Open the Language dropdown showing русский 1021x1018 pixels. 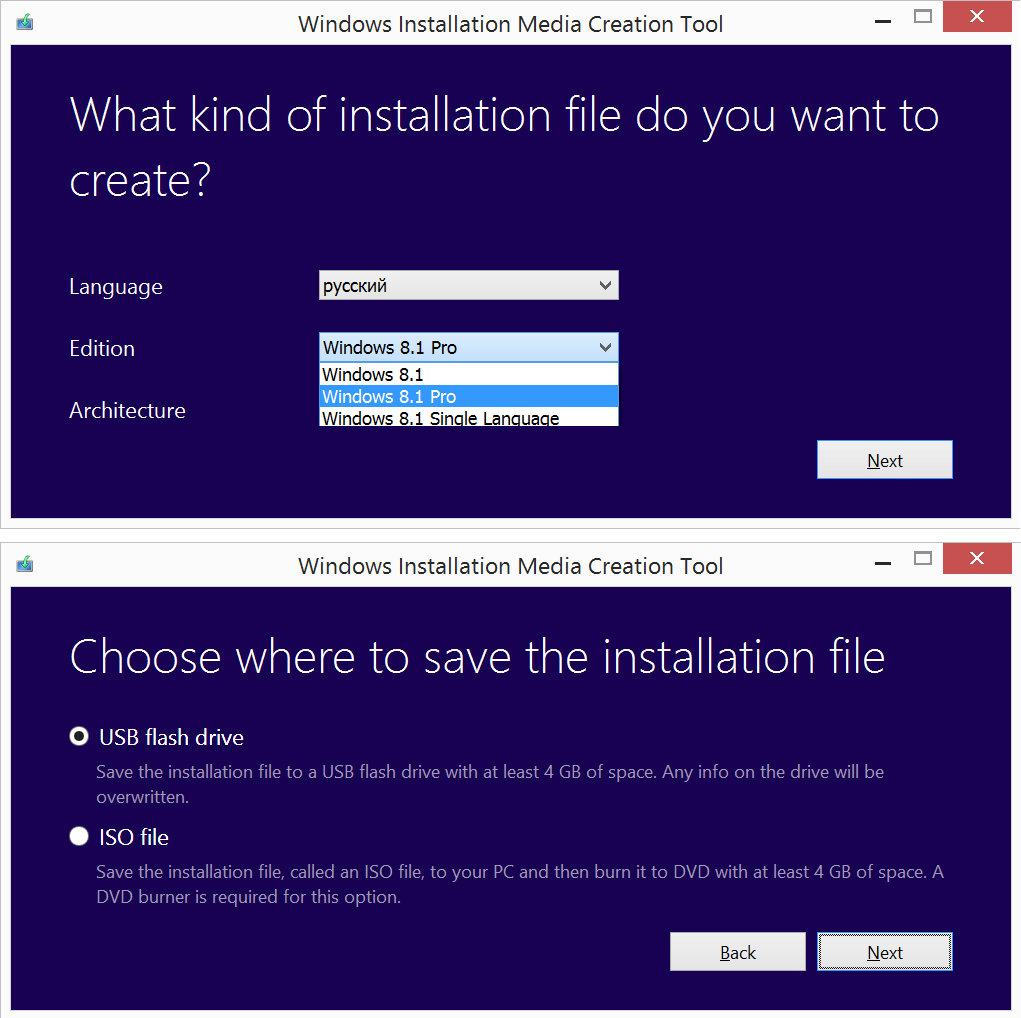tap(468, 286)
